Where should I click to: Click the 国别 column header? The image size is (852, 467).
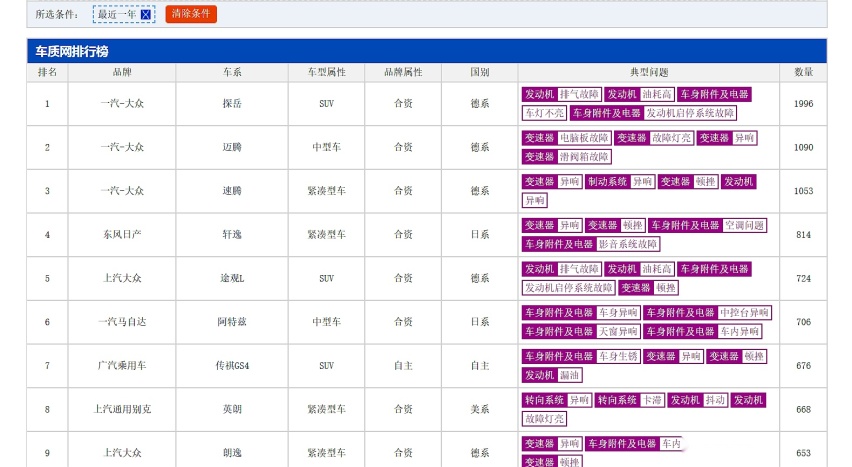click(479, 72)
